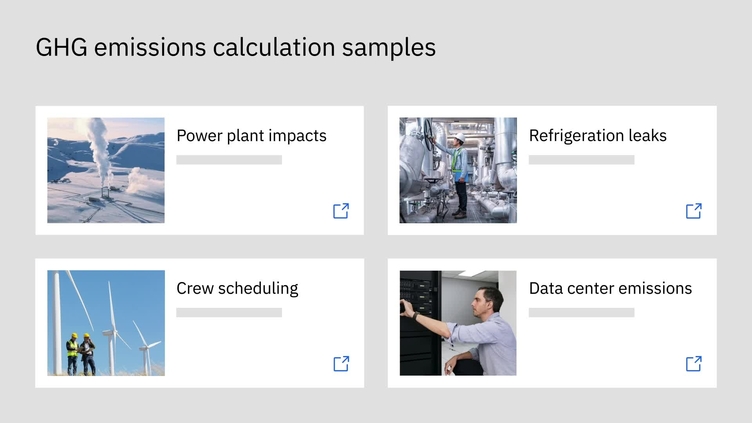Viewport: 752px width, 423px height.
Task: Select the wind turbines crew thumbnail
Action: tap(106, 323)
